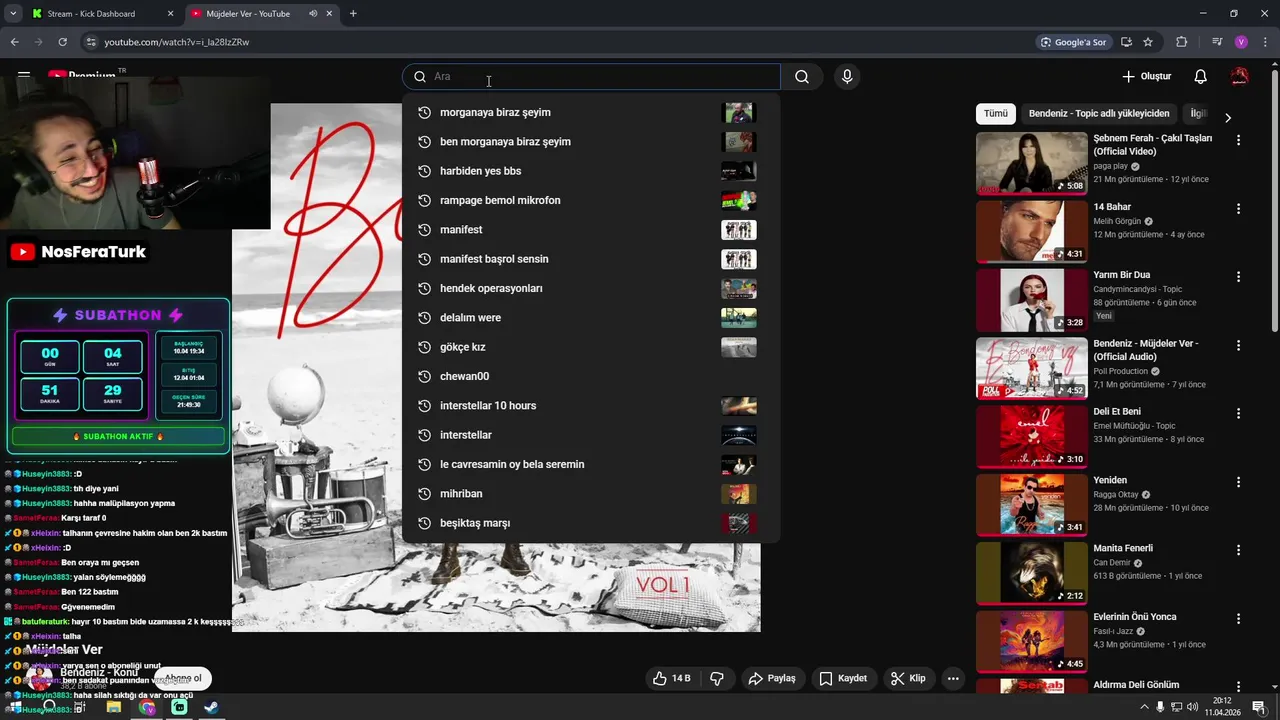Open more actions for the video
This screenshot has height=720, width=1280.
pyautogui.click(x=953, y=678)
